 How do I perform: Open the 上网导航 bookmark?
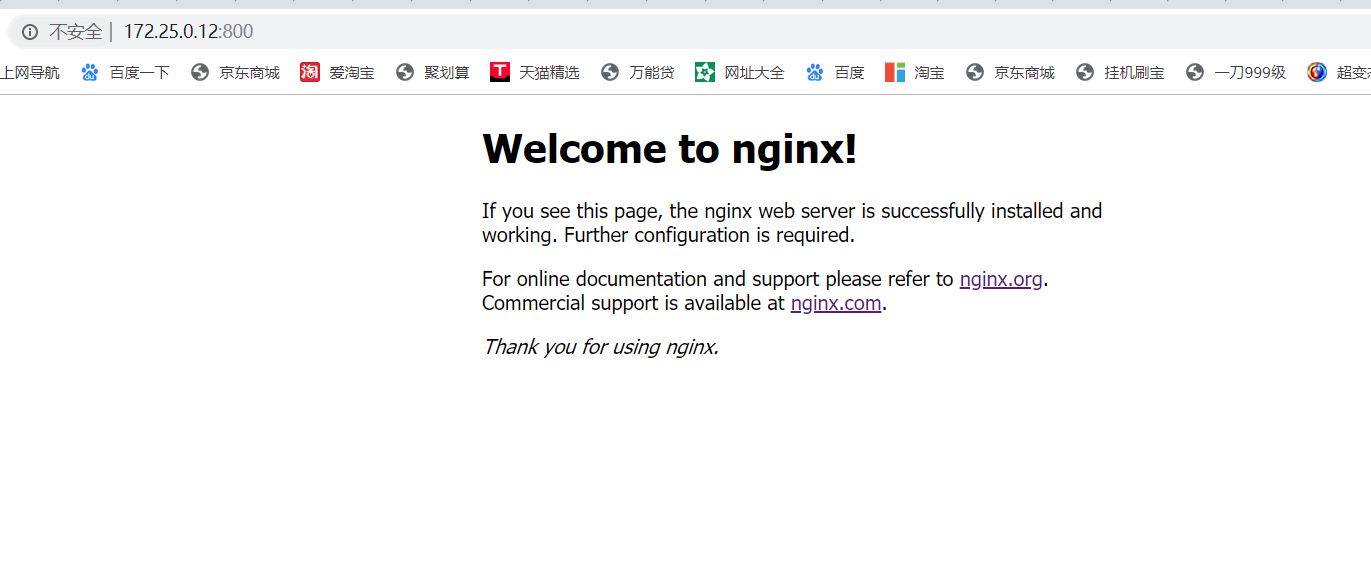click(31, 71)
